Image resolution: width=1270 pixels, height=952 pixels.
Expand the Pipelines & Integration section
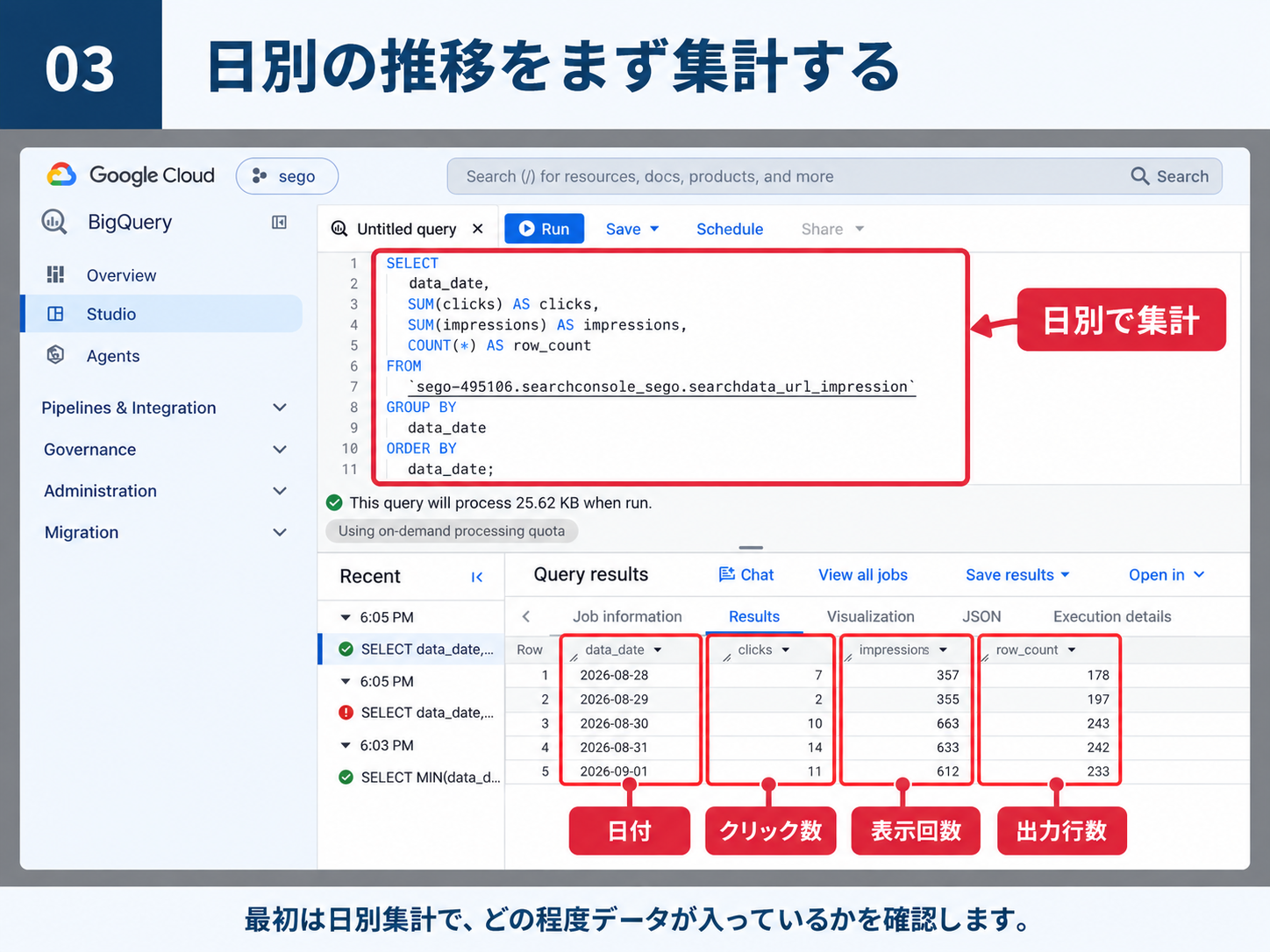[164, 408]
